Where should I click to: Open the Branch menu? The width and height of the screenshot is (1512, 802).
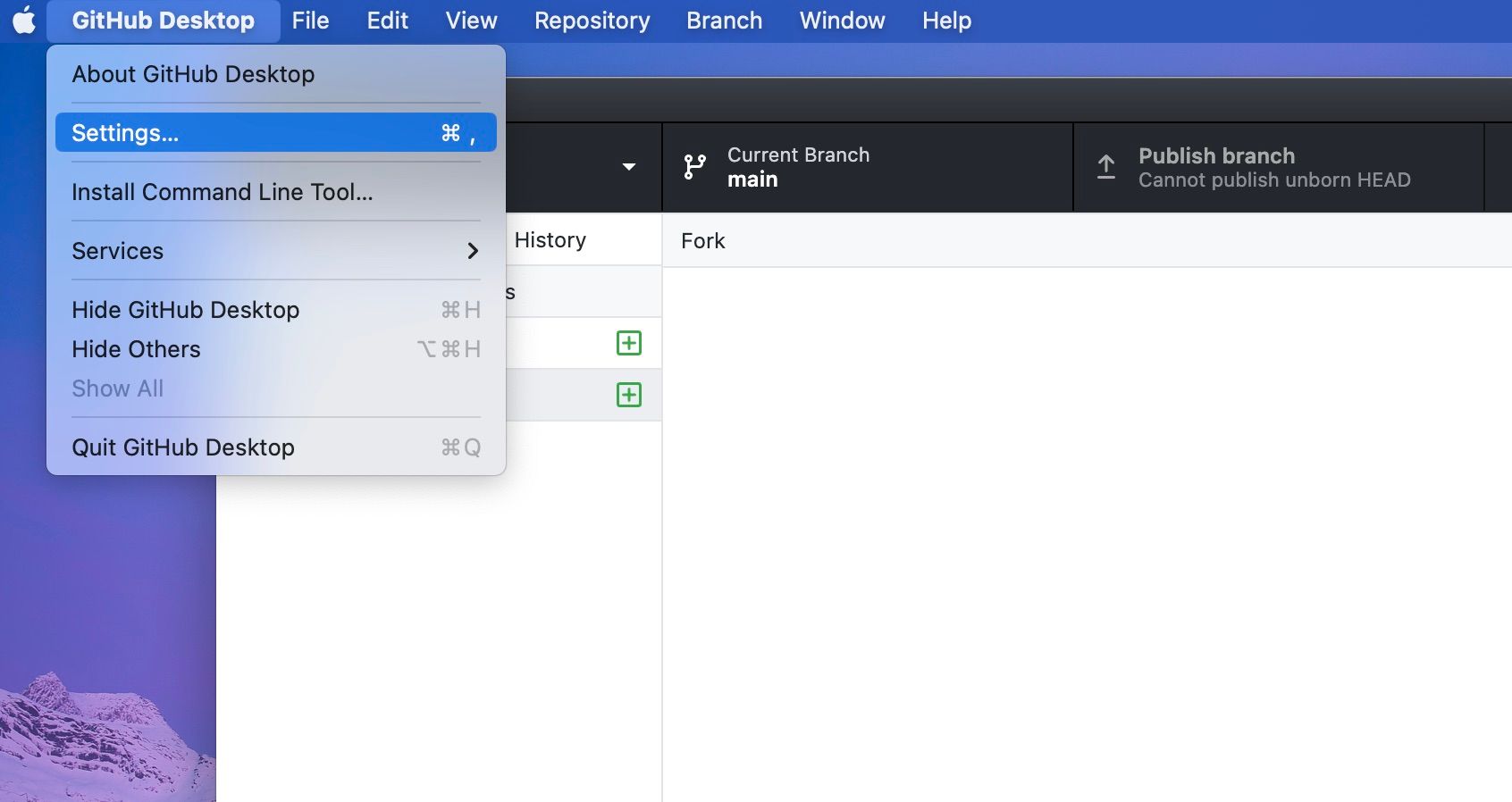(x=725, y=21)
